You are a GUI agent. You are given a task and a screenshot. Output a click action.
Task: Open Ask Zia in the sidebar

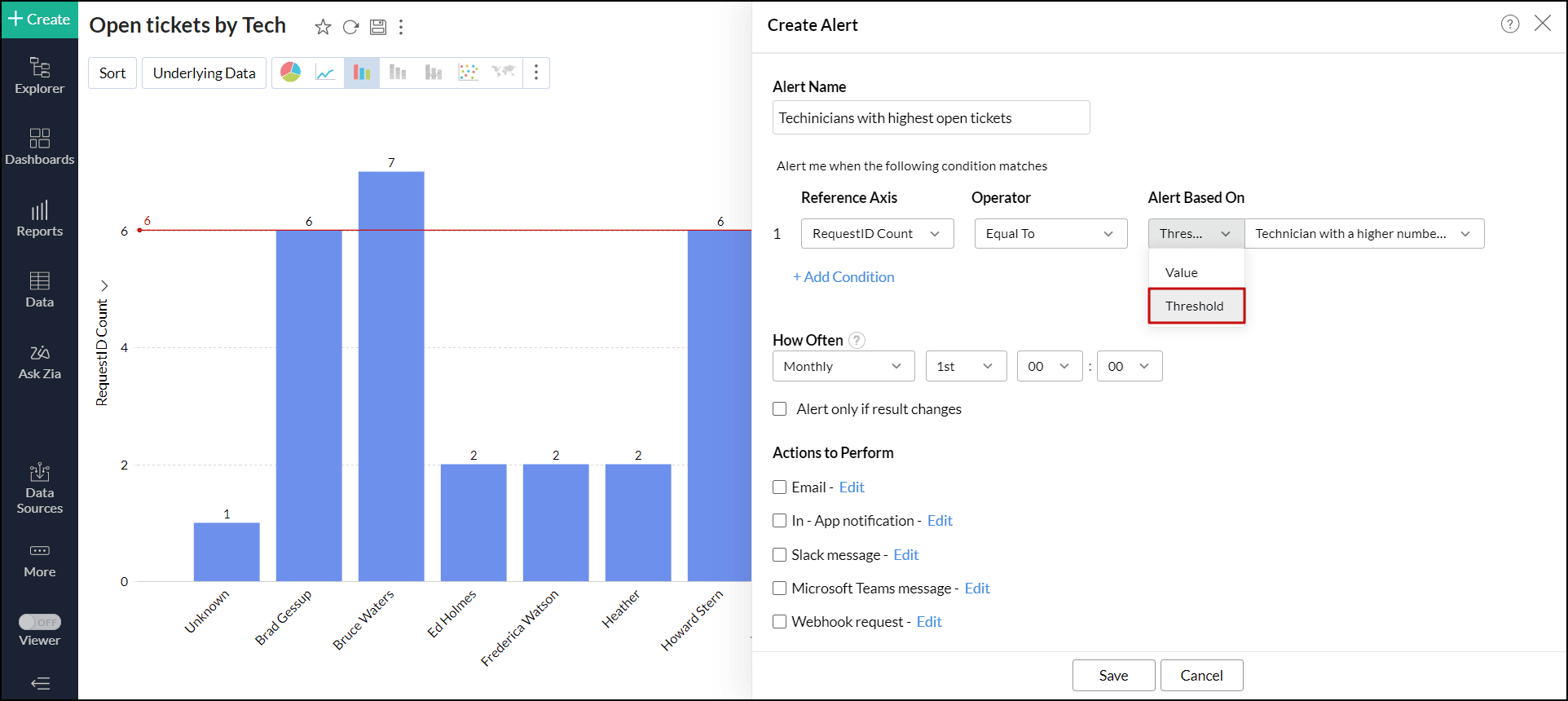tap(39, 362)
